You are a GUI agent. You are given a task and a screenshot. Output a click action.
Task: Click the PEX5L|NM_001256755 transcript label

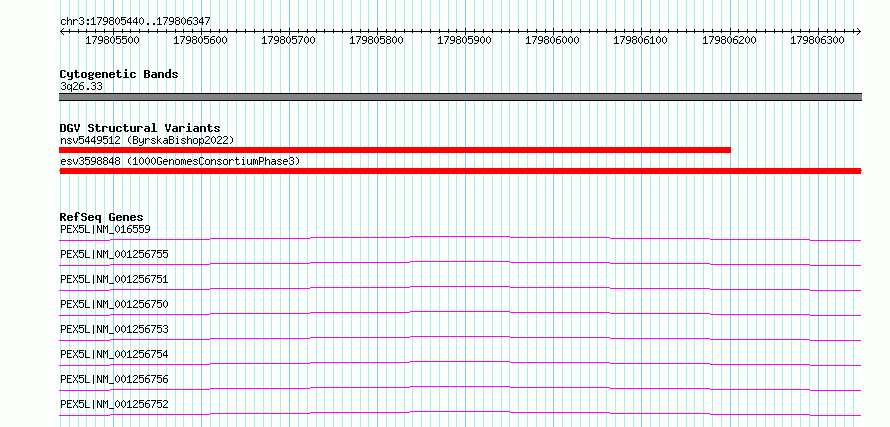[x=114, y=254]
